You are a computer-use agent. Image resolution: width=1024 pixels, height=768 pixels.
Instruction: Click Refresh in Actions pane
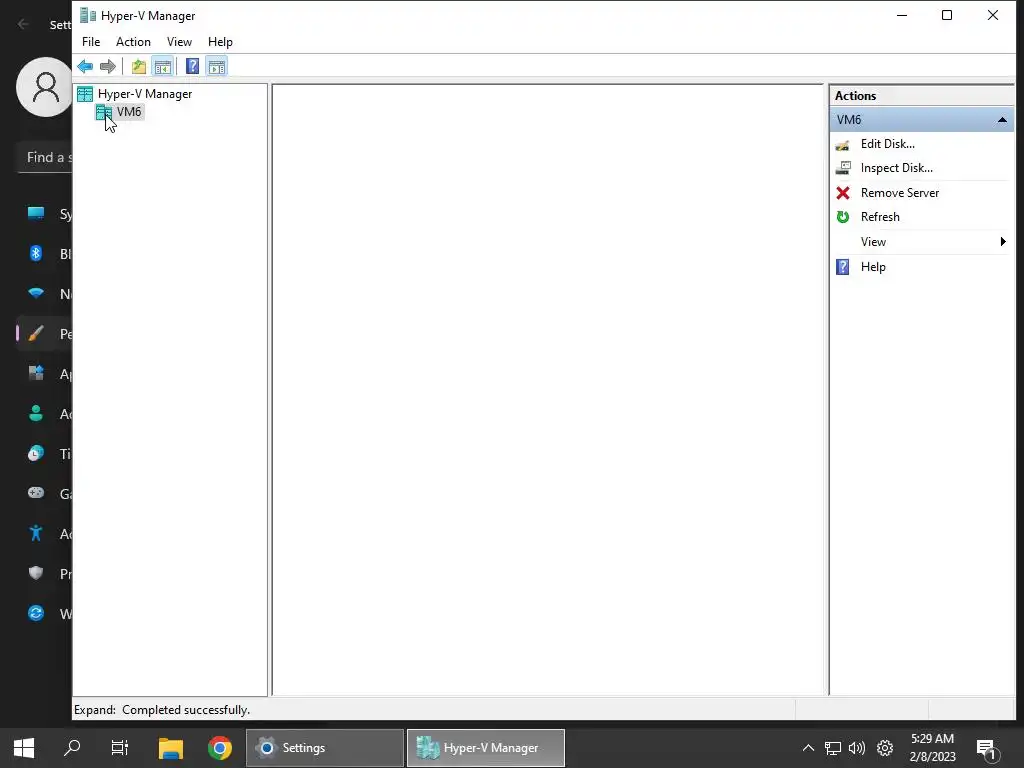coord(880,217)
